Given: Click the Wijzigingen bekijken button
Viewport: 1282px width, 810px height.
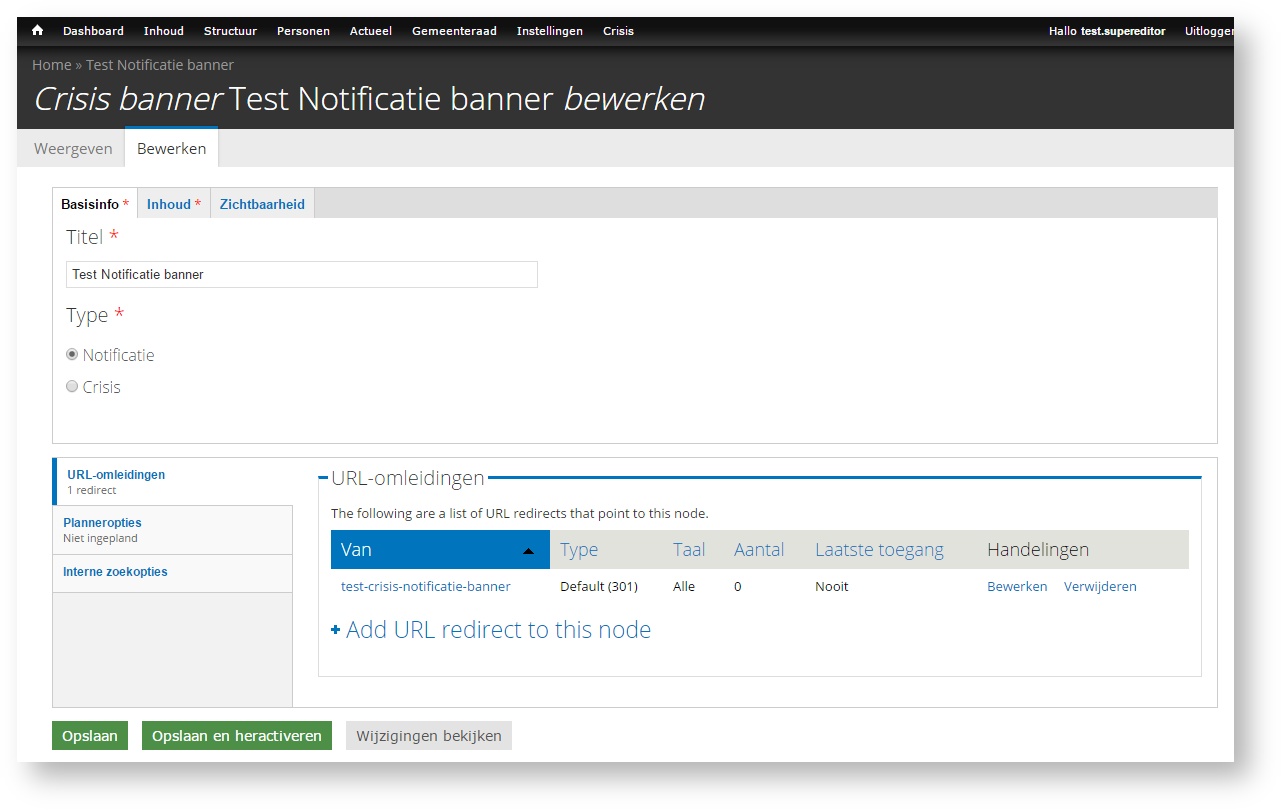Looking at the screenshot, I should pos(429,736).
